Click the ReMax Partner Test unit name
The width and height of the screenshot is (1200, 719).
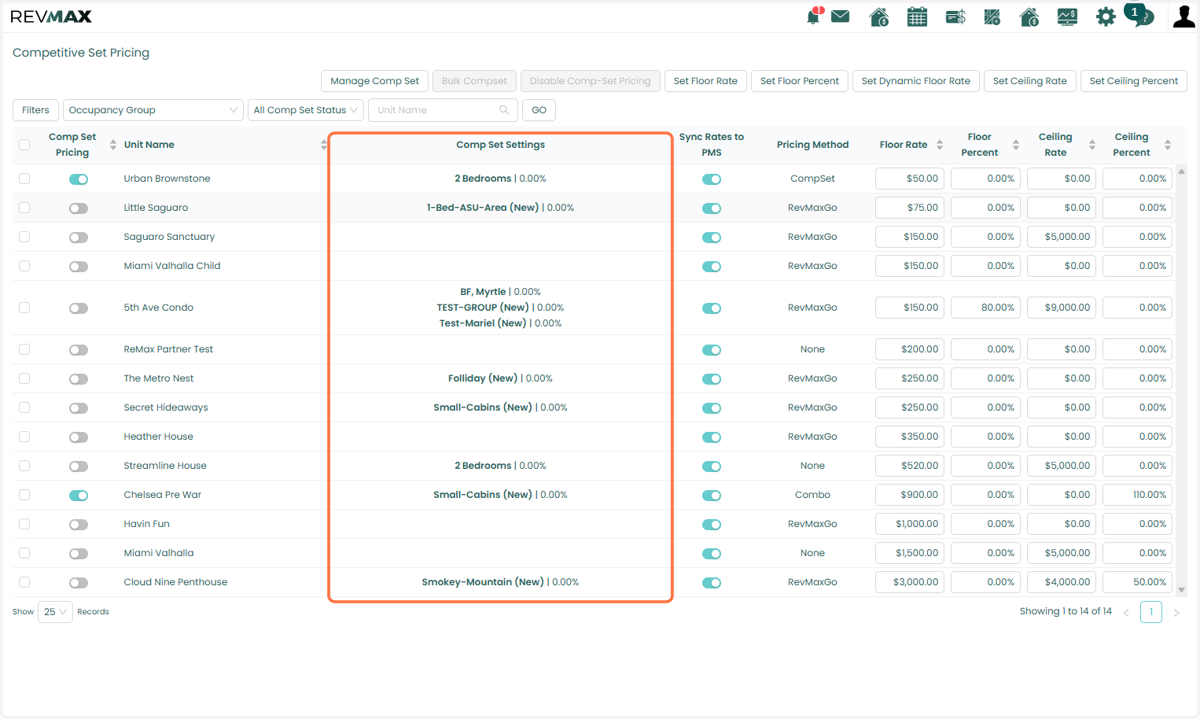click(x=168, y=350)
